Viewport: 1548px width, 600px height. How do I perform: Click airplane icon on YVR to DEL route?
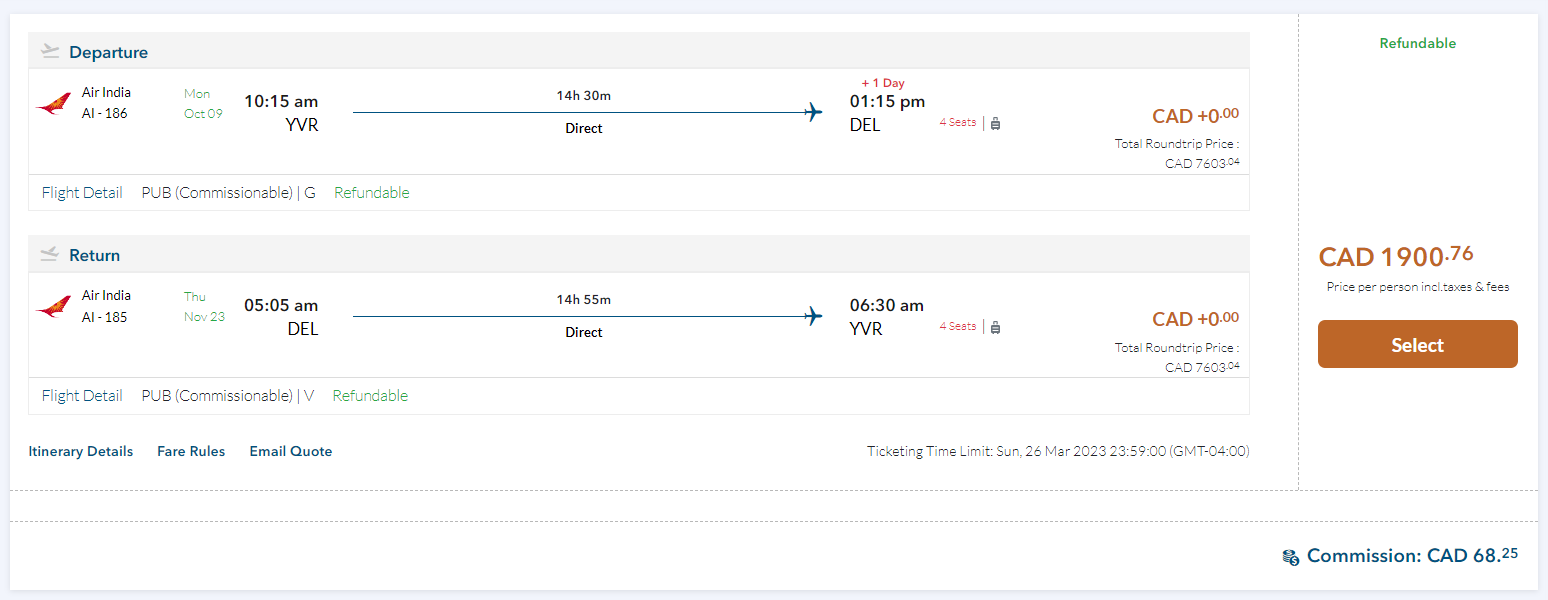(813, 112)
